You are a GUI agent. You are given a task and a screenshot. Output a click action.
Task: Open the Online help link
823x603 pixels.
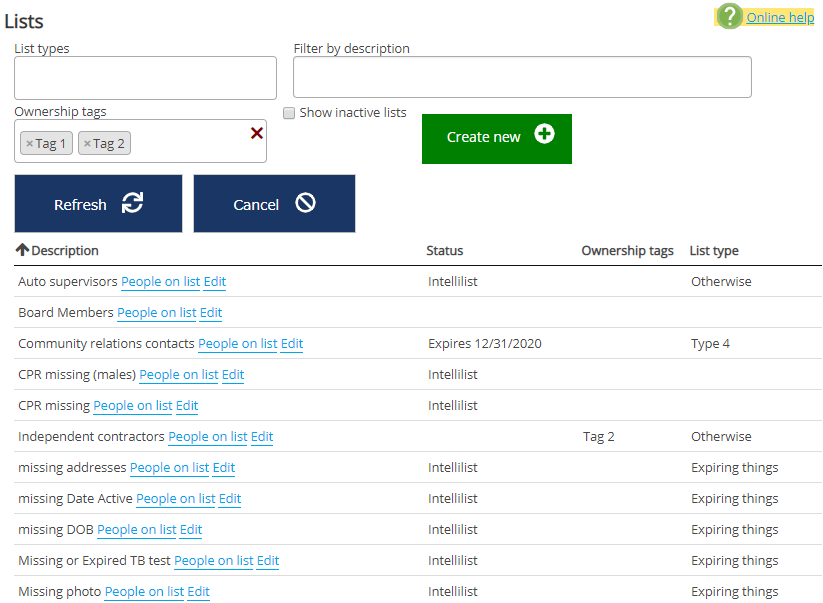click(780, 17)
